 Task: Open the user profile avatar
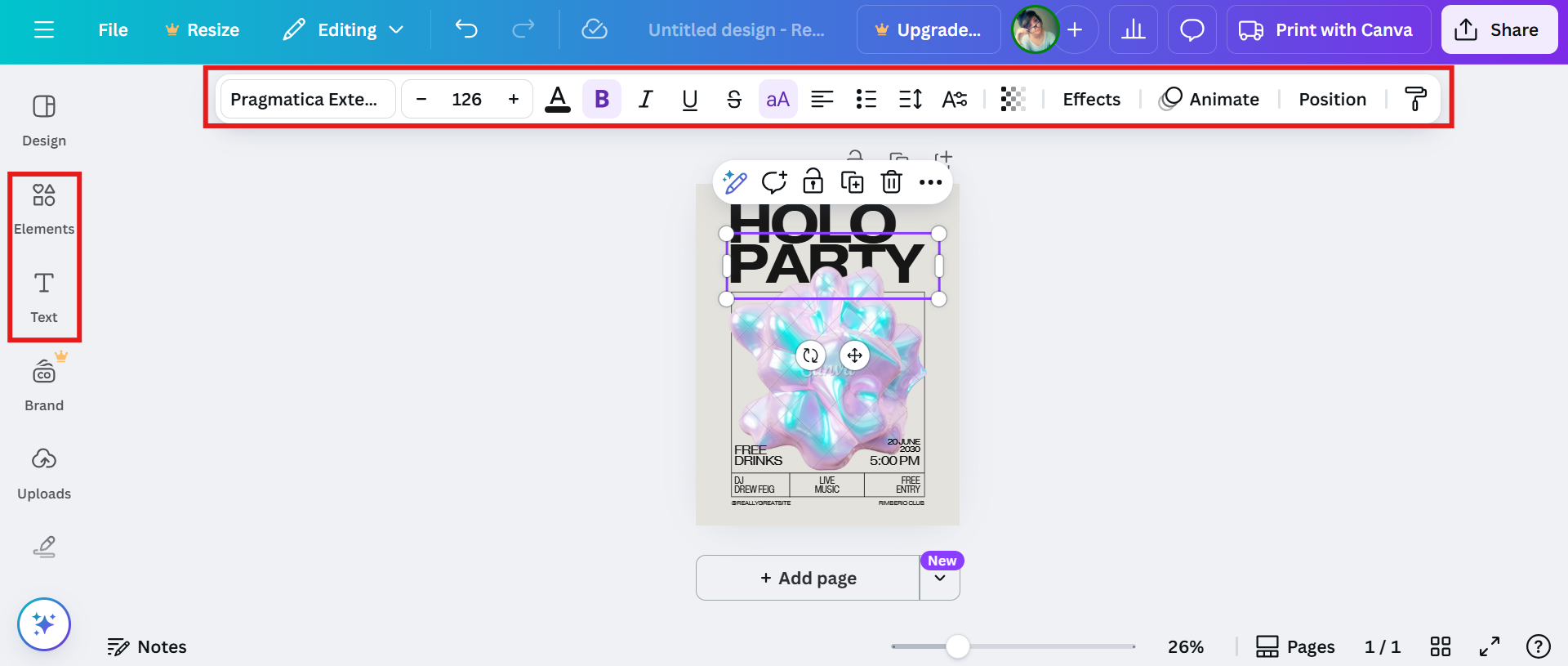[x=1035, y=30]
